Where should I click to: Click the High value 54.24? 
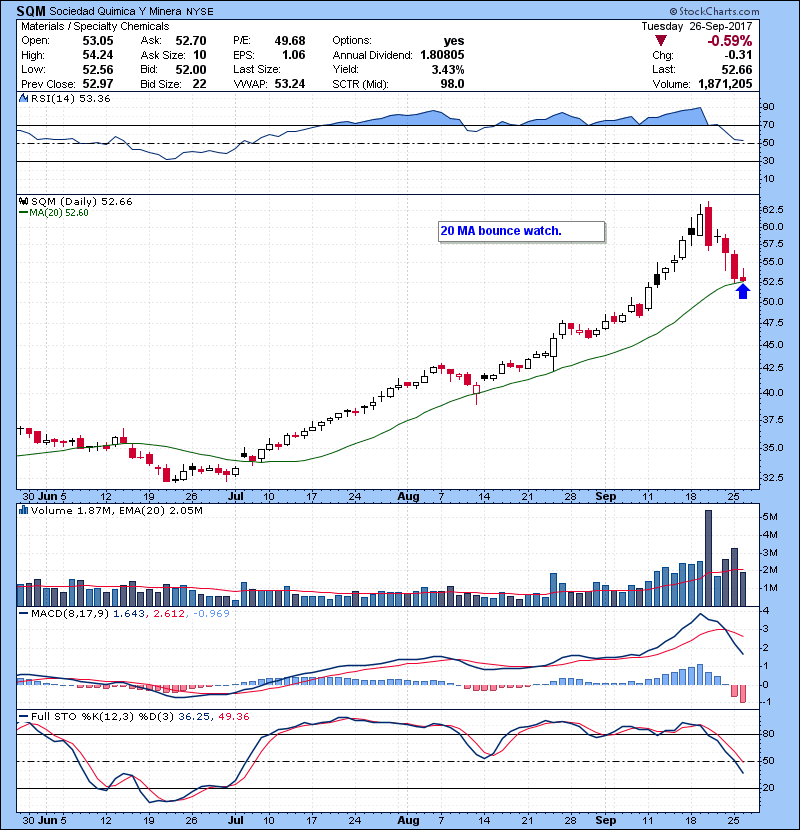[x=97, y=55]
